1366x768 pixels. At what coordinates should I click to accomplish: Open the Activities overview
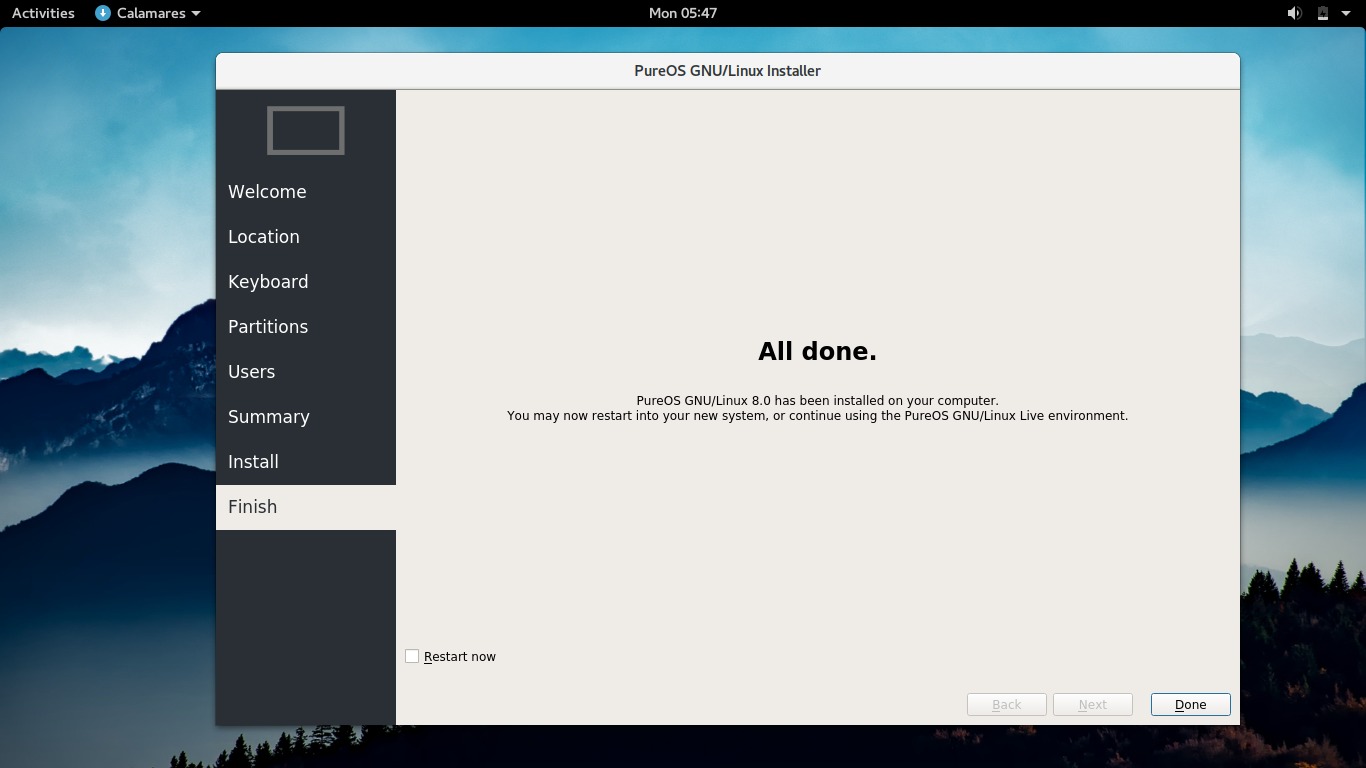tap(42, 13)
